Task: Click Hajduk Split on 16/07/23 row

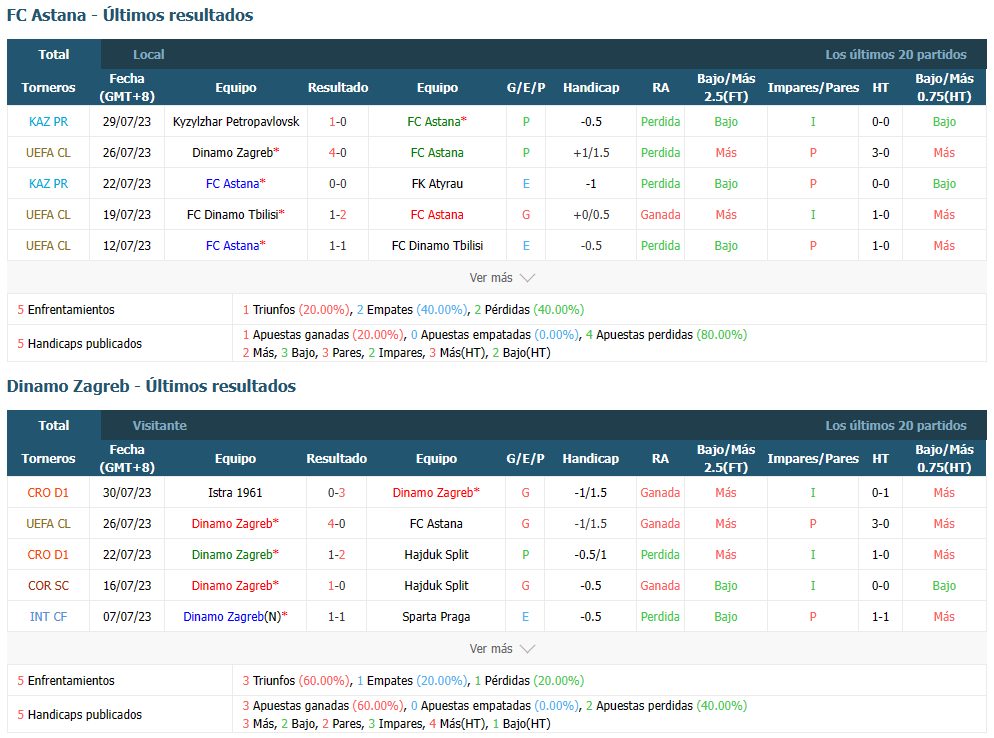Action: (436, 586)
